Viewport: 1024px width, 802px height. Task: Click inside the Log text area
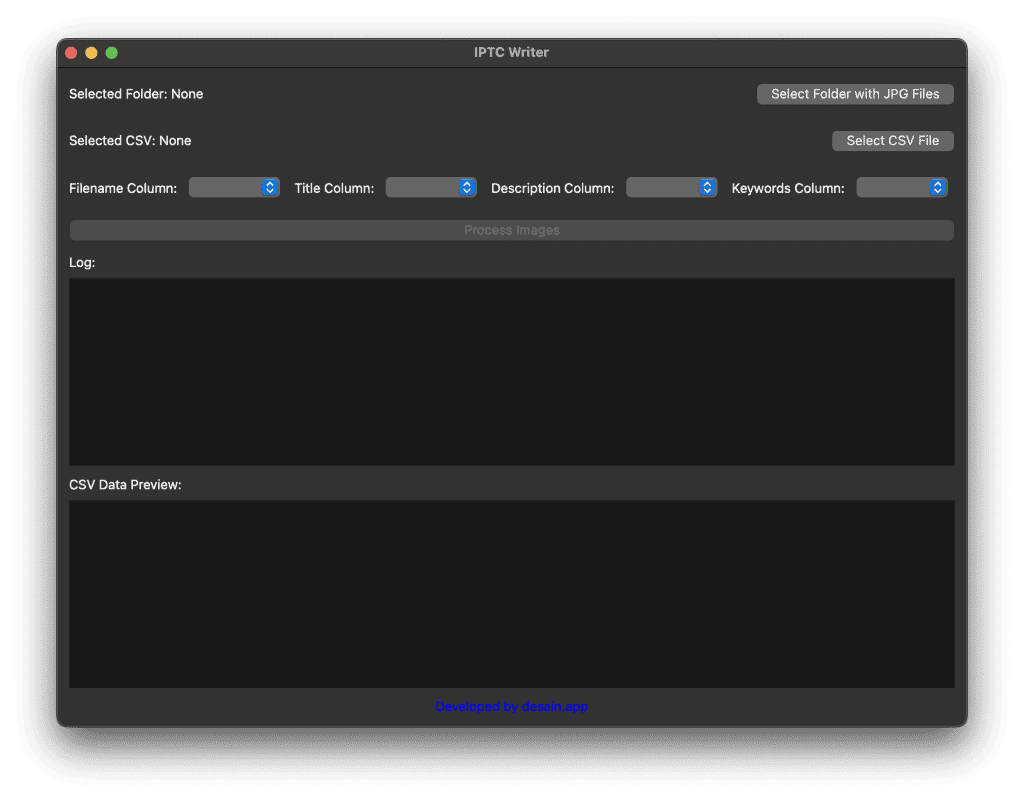[511, 371]
